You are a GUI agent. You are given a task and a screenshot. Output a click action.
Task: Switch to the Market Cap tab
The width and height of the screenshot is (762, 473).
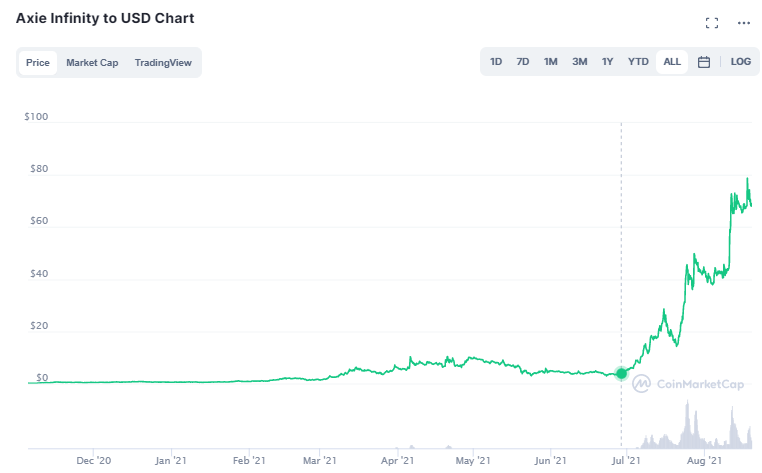click(92, 63)
